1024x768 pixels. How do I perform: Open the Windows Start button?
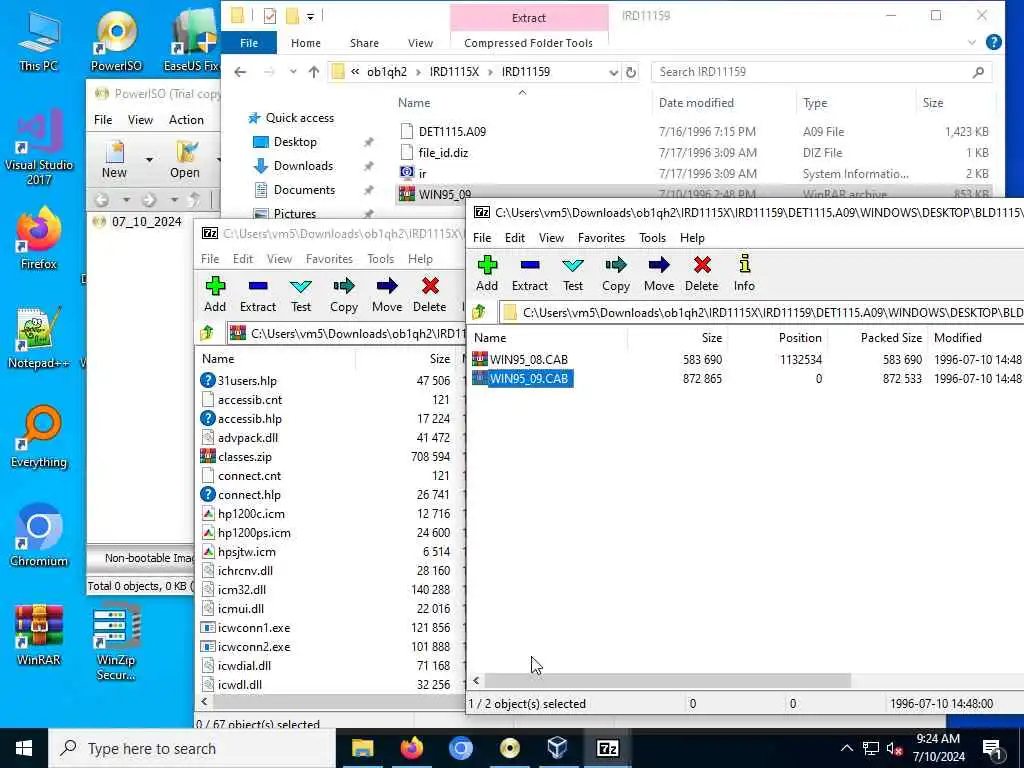point(24,748)
